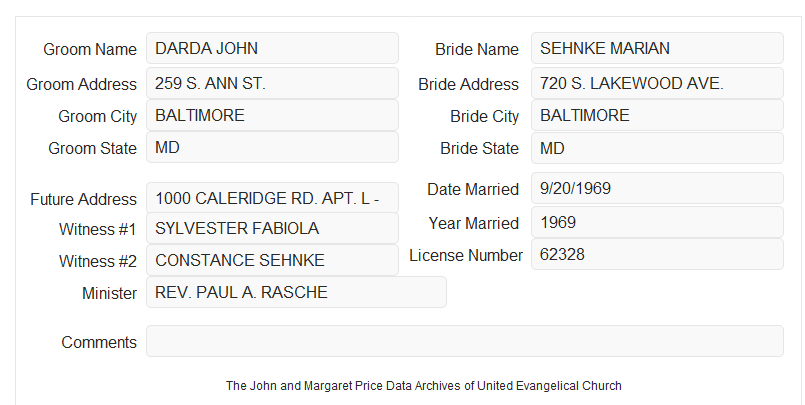Select the License Number field 62328

coord(657,254)
